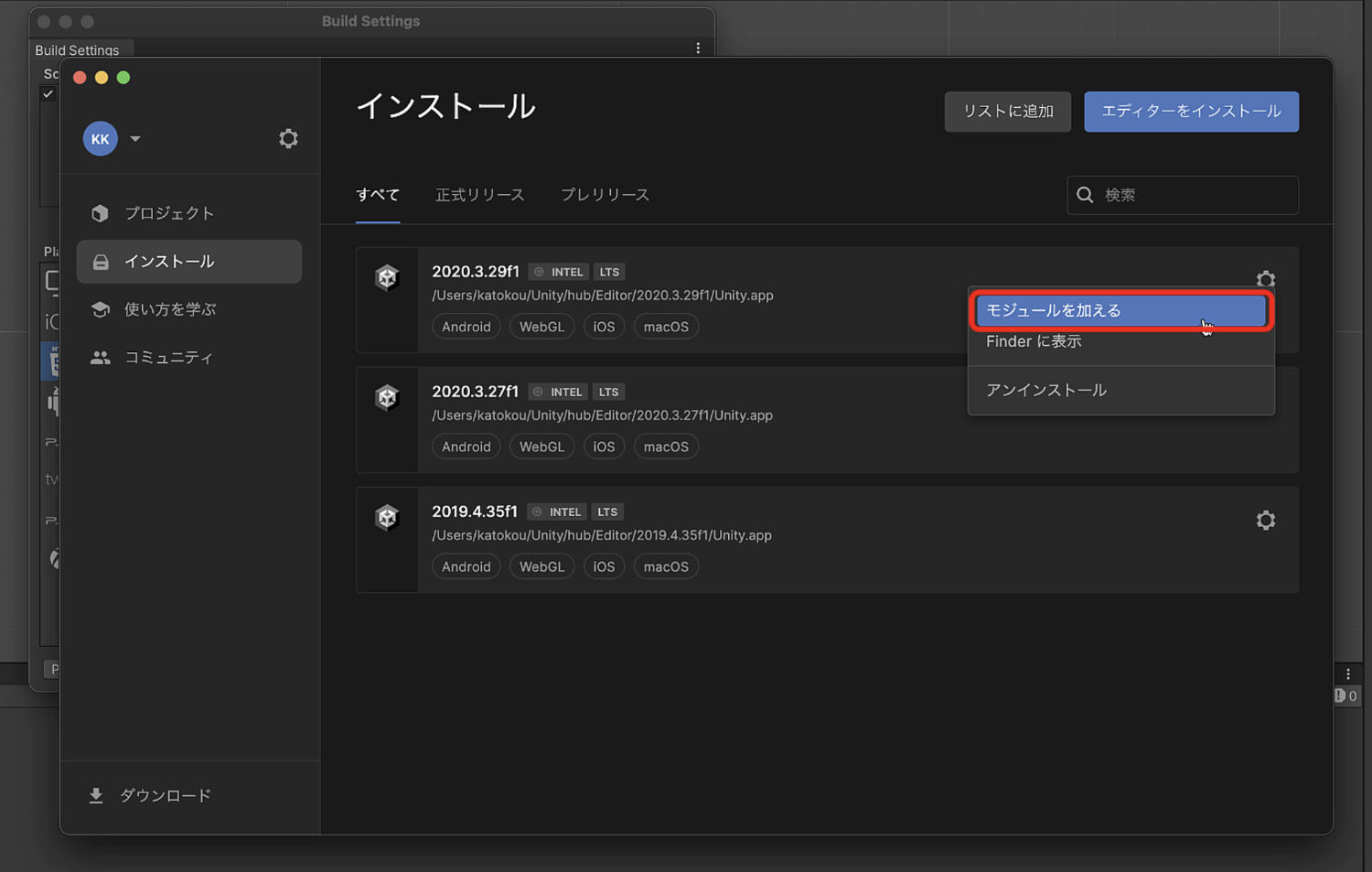This screenshot has width=1372, height=872.
Task: Click macOS tag of 2020.3.27f1
Action: (666, 447)
